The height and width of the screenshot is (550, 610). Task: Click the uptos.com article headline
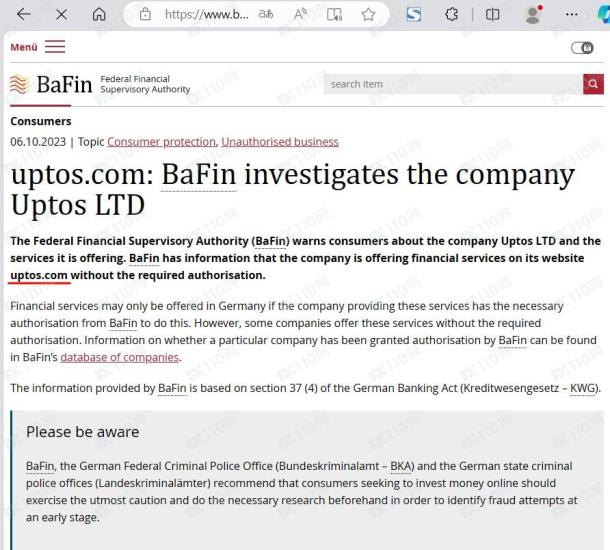[293, 189]
